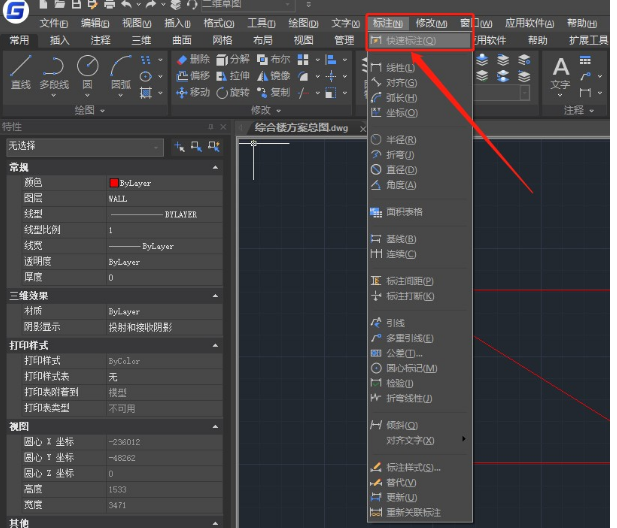Choose 倾斜(Q) oblique

pyautogui.click(x=419, y=425)
